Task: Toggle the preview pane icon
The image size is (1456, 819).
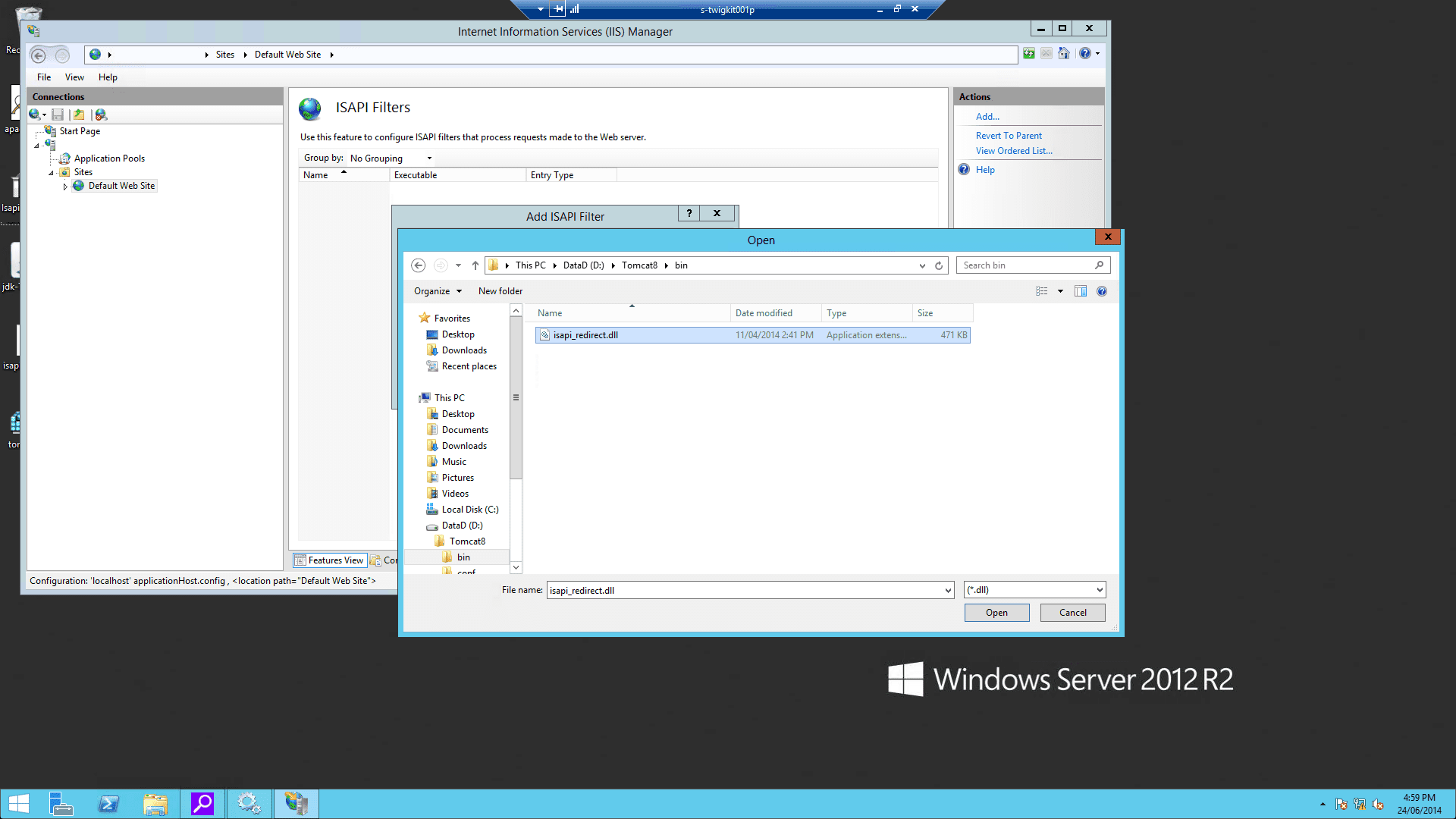Action: pos(1081,291)
